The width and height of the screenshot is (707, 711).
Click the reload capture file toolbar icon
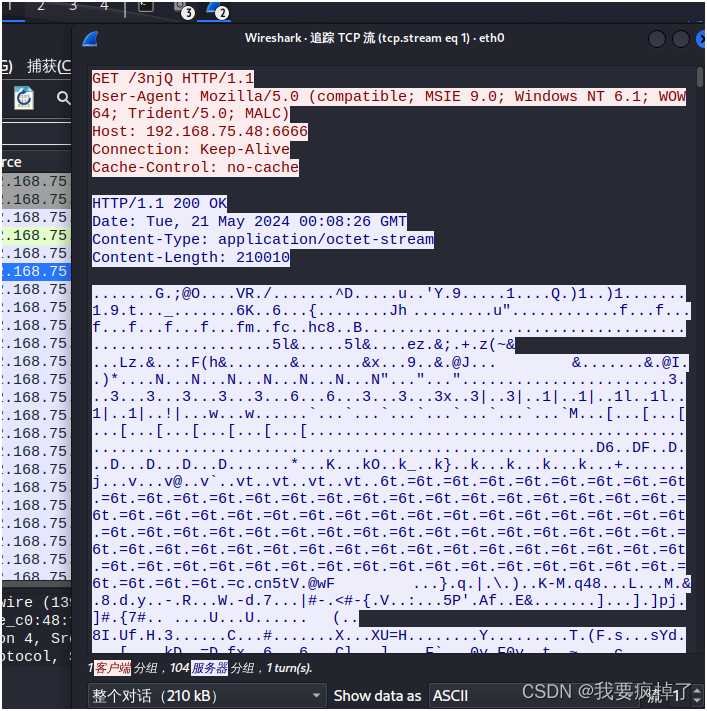click(x=24, y=97)
